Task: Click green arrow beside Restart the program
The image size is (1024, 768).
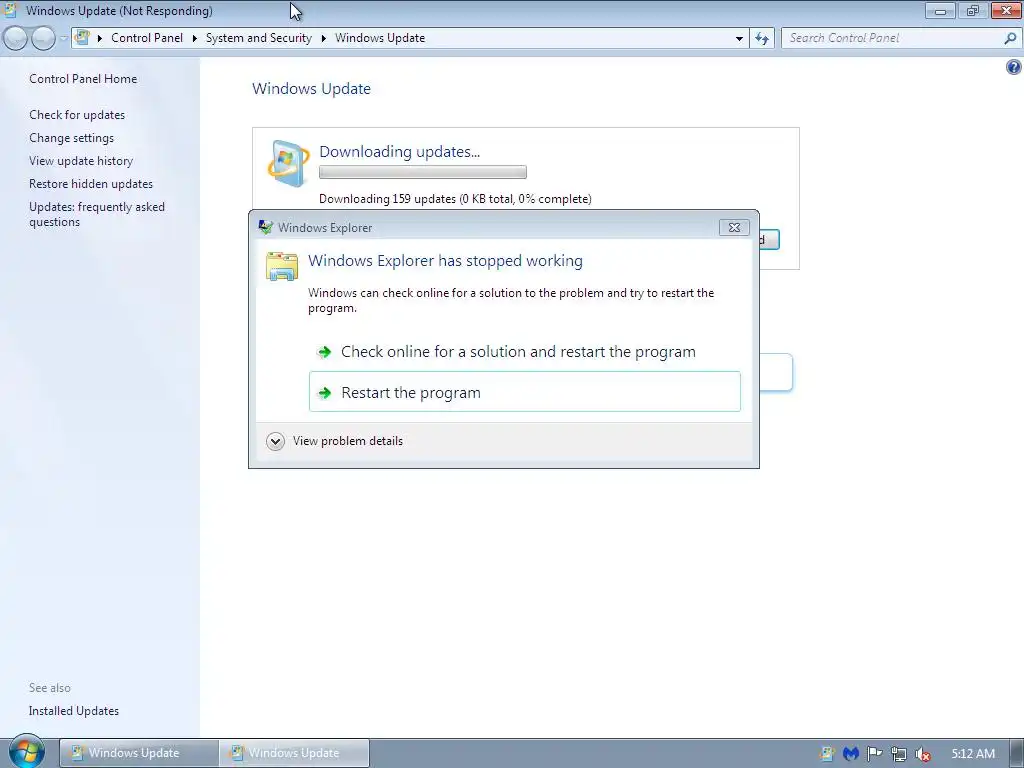Action: point(324,393)
